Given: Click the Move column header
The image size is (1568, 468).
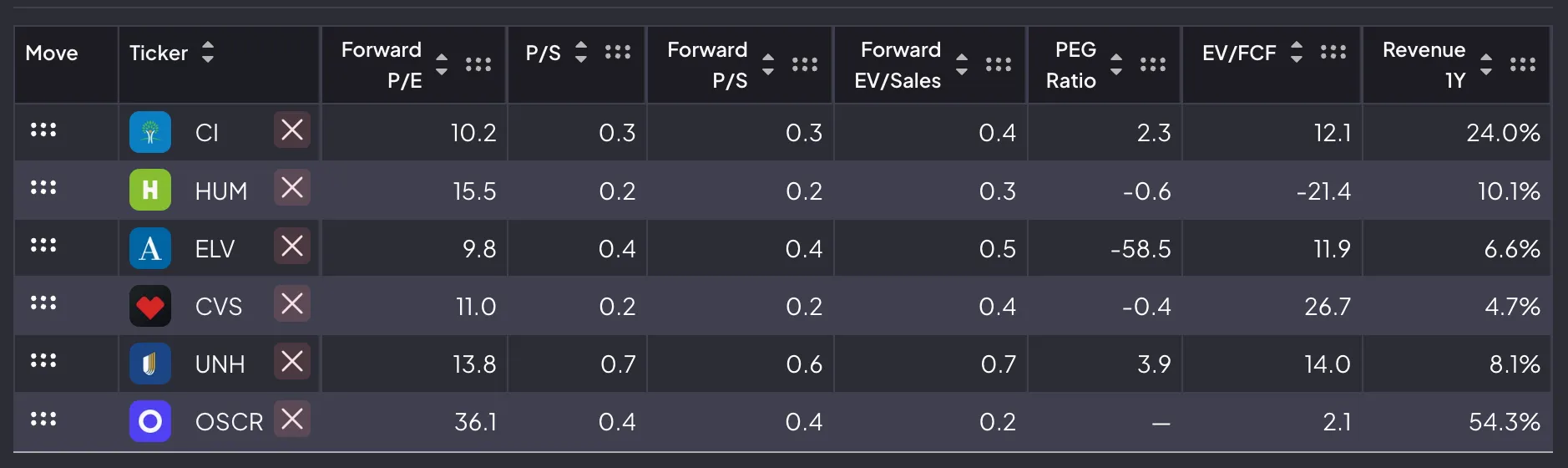Looking at the screenshot, I should (x=52, y=53).
